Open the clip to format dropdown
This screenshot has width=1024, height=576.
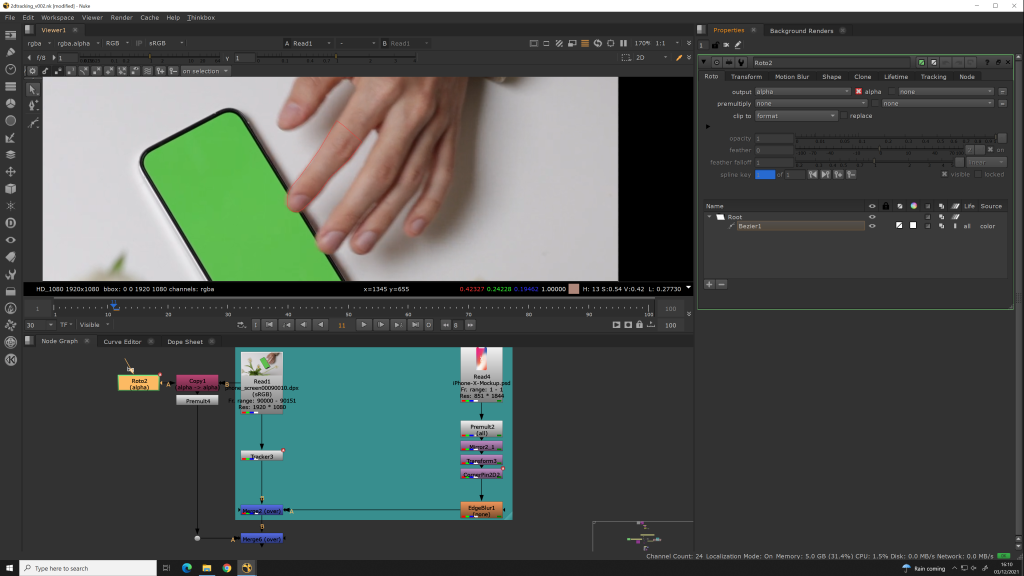click(795, 116)
